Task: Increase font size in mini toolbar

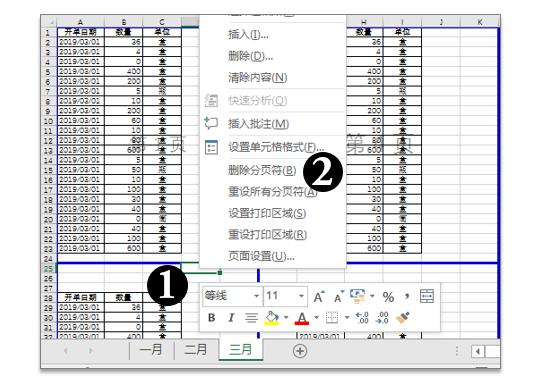Action: pos(319,297)
